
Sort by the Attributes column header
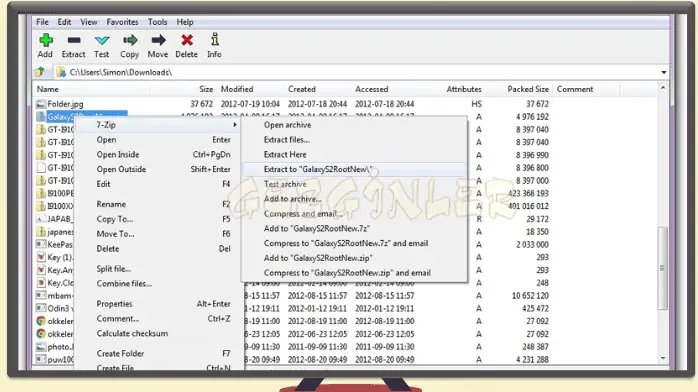coord(464,89)
